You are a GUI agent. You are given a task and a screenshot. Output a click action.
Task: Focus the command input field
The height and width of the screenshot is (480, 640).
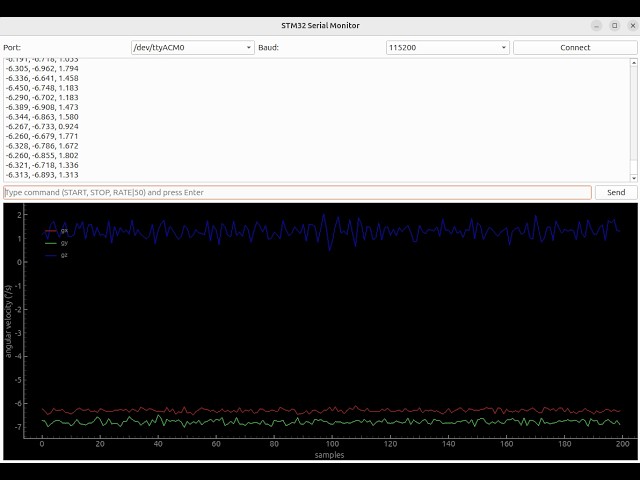[x=298, y=192]
